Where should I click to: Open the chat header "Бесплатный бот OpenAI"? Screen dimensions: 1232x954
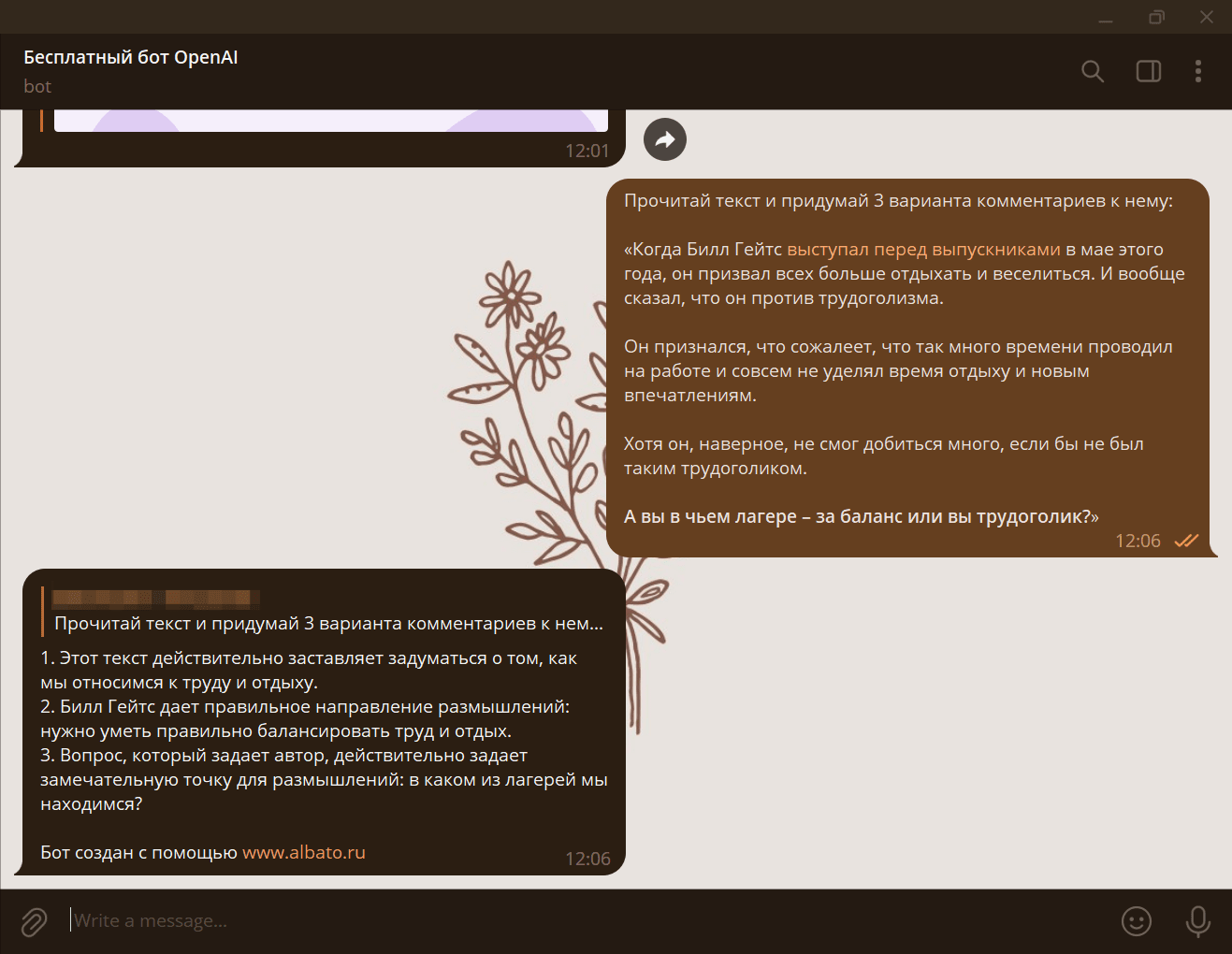131,57
